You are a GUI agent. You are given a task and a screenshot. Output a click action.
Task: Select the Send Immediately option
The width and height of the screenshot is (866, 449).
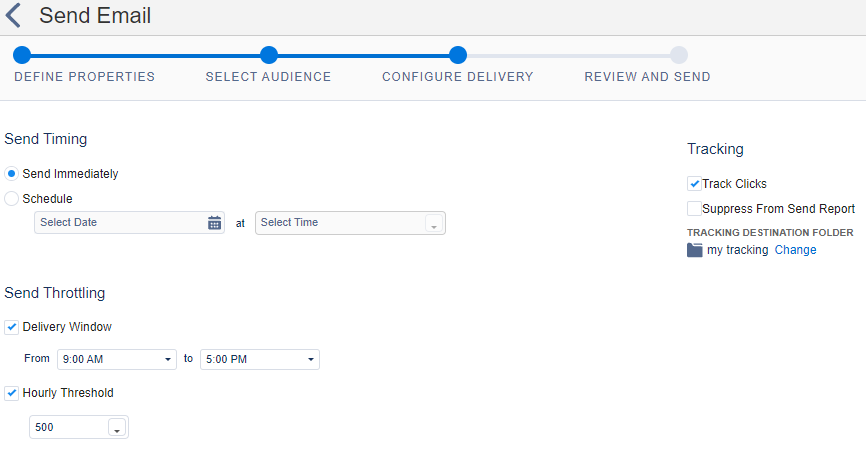[11, 173]
